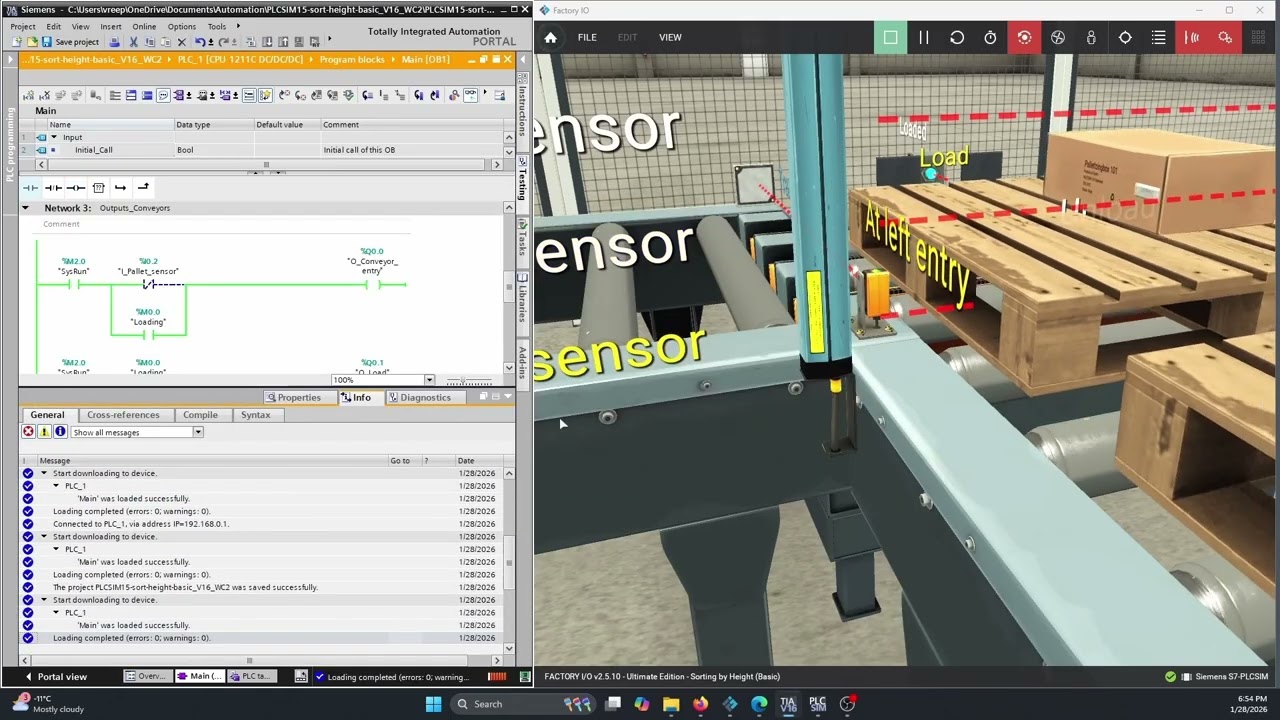
Task: Collapse Input row in Main interface table
Action: (x=54, y=137)
